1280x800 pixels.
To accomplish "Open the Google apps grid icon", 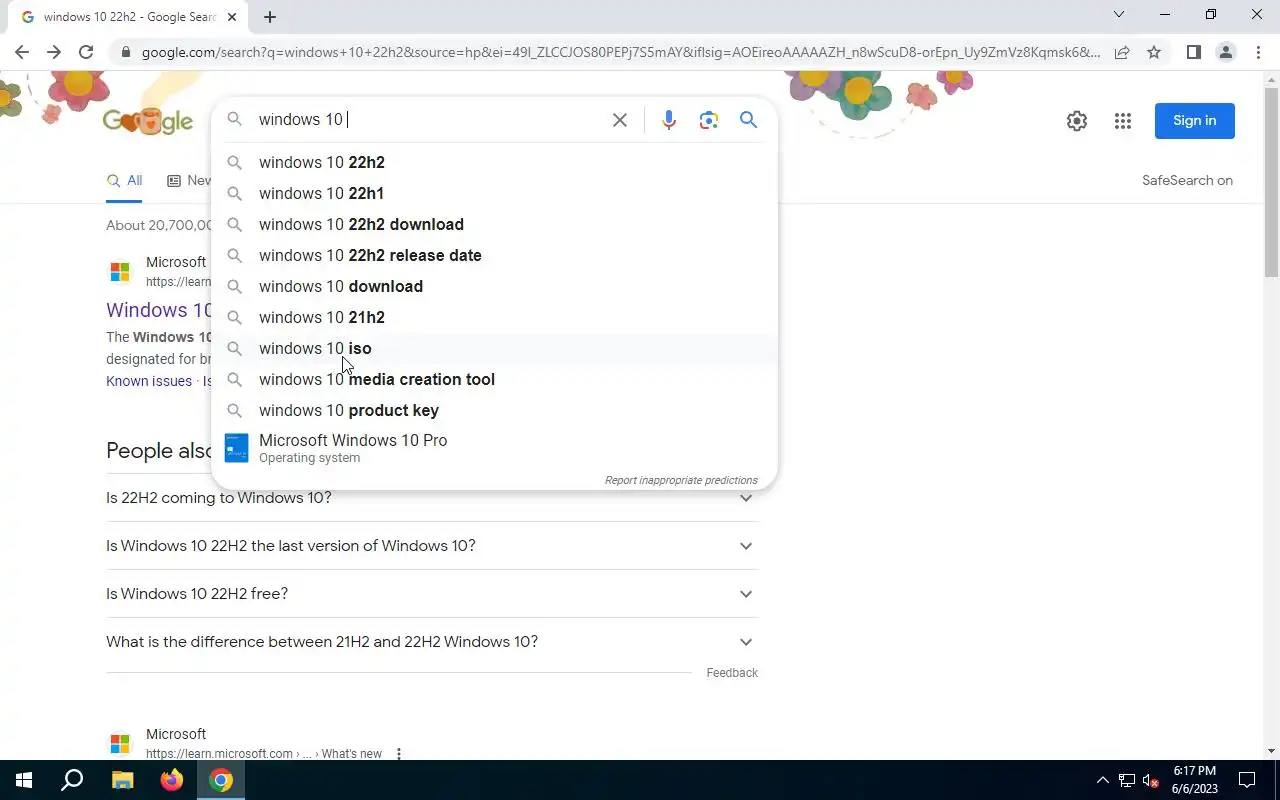I will pos(1123,121).
